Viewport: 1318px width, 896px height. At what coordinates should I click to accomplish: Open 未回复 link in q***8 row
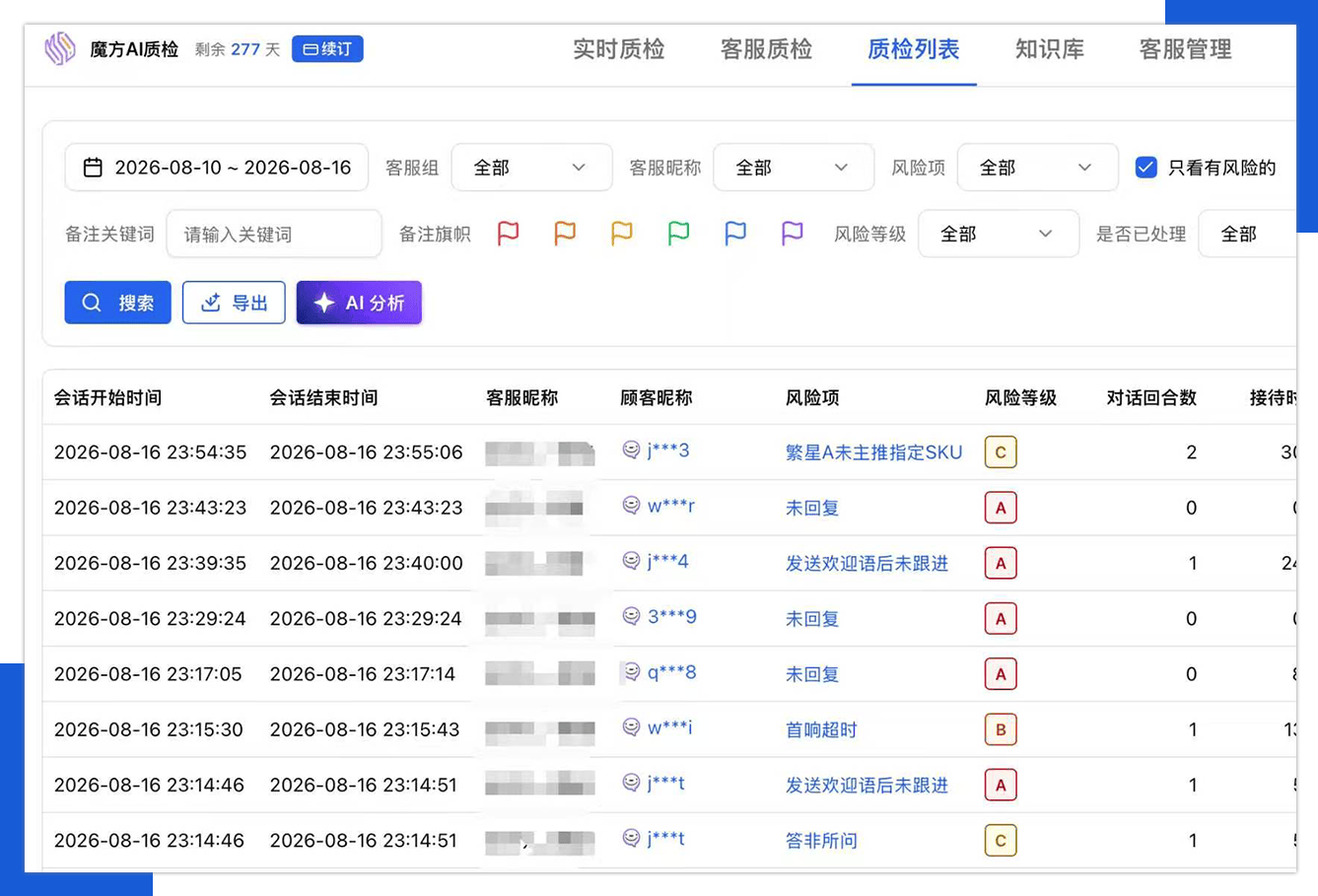[x=812, y=674]
